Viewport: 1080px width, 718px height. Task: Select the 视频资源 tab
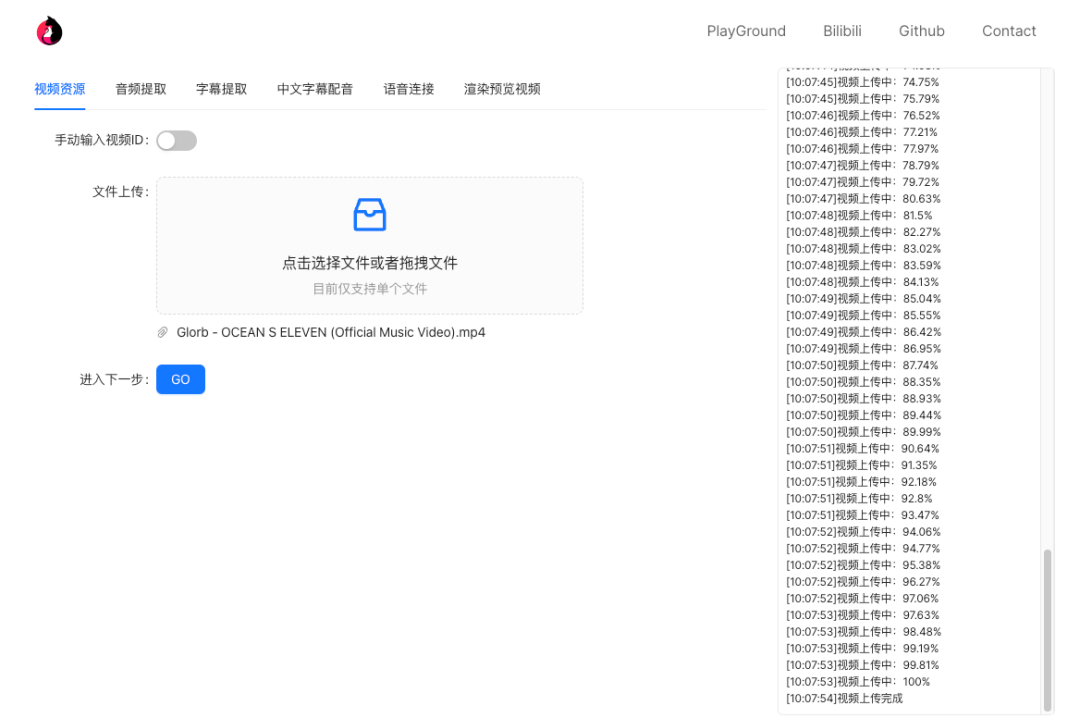coord(59,88)
